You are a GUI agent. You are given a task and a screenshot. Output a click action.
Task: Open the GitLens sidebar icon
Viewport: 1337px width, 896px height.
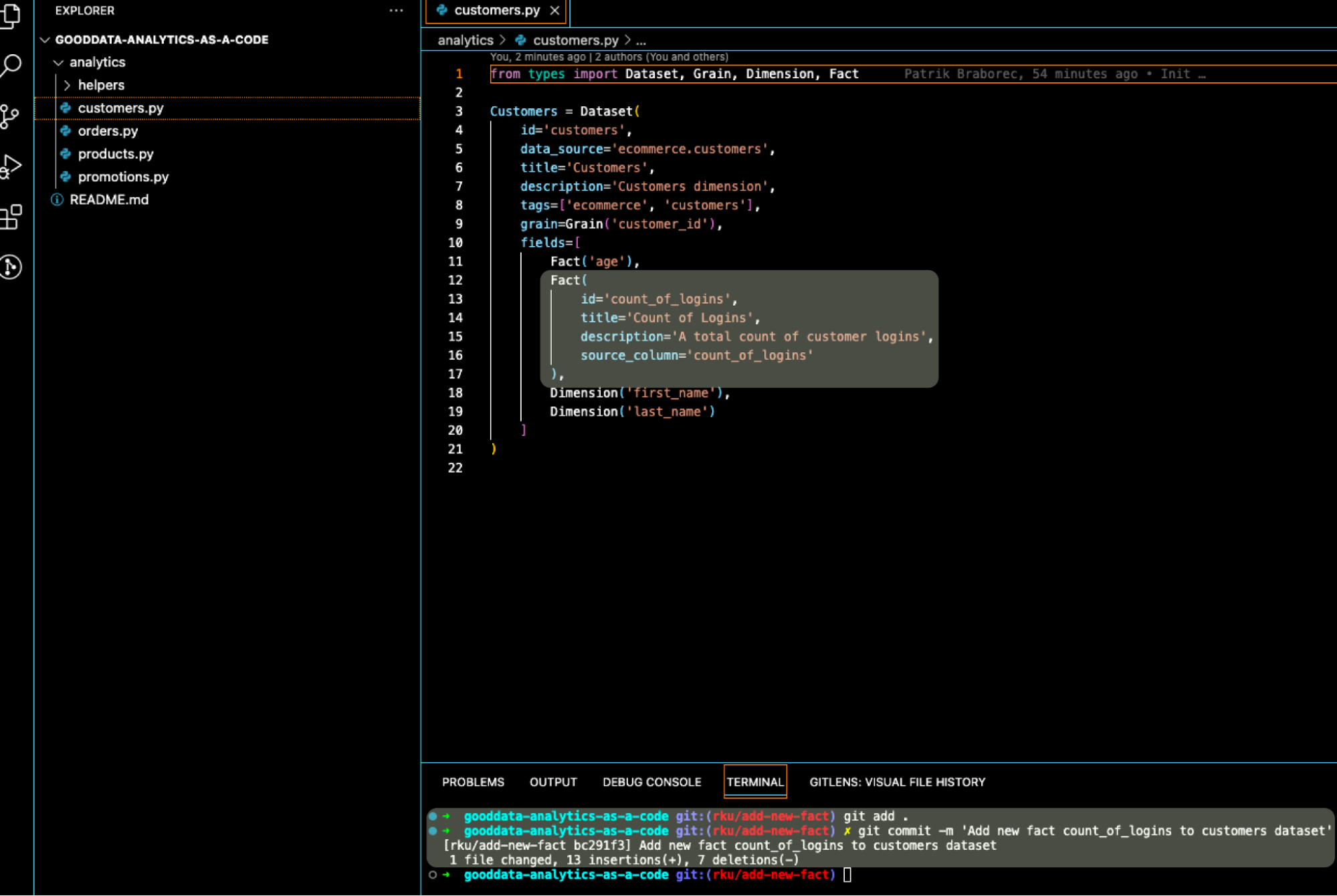click(11, 267)
